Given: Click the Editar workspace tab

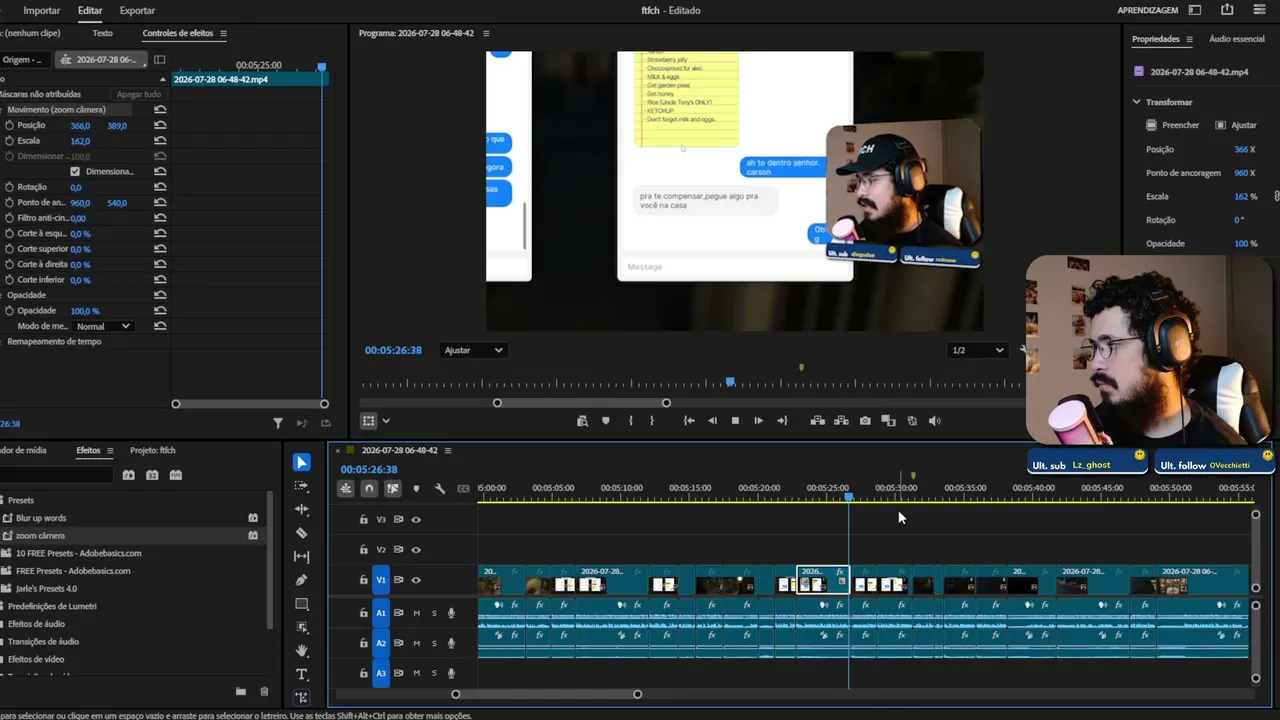Looking at the screenshot, I should coord(90,10).
